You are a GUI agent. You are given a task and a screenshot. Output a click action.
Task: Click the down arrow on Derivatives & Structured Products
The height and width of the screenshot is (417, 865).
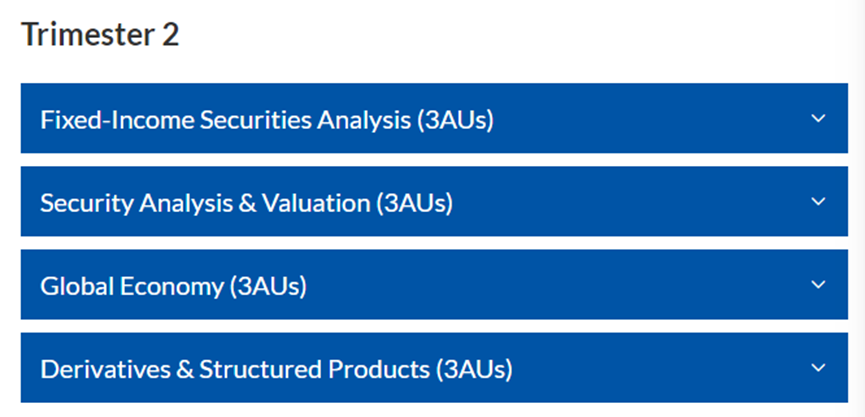pyautogui.click(x=818, y=368)
